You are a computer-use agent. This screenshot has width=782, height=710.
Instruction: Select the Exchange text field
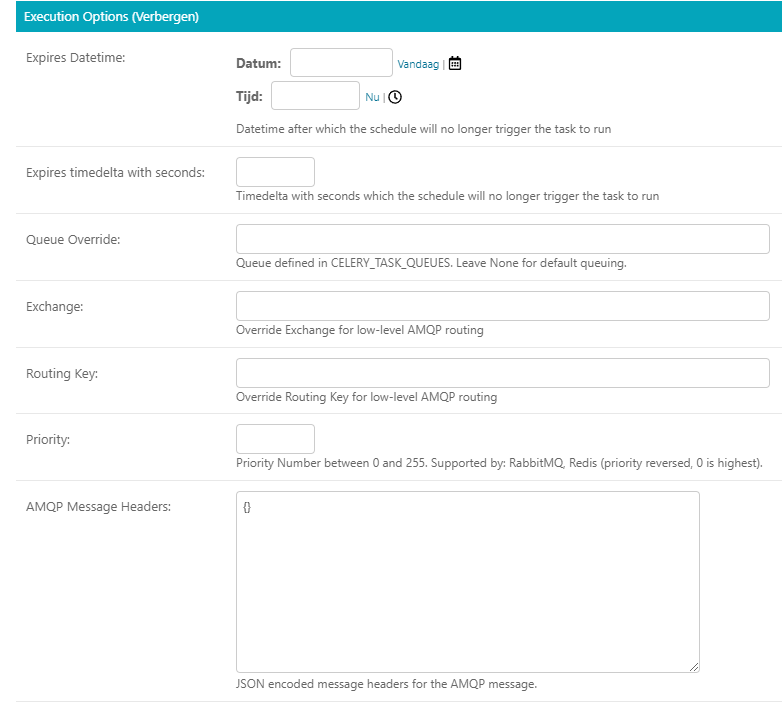(502, 306)
